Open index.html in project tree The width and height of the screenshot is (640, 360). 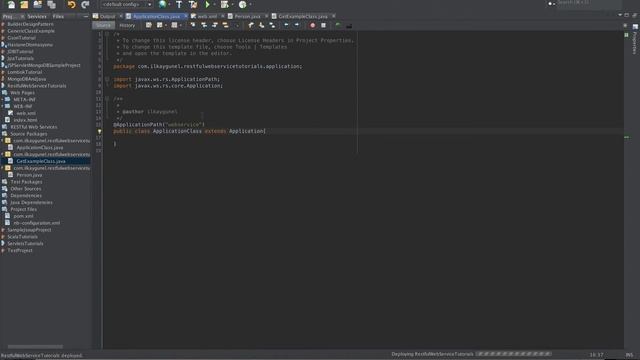[x=25, y=120]
